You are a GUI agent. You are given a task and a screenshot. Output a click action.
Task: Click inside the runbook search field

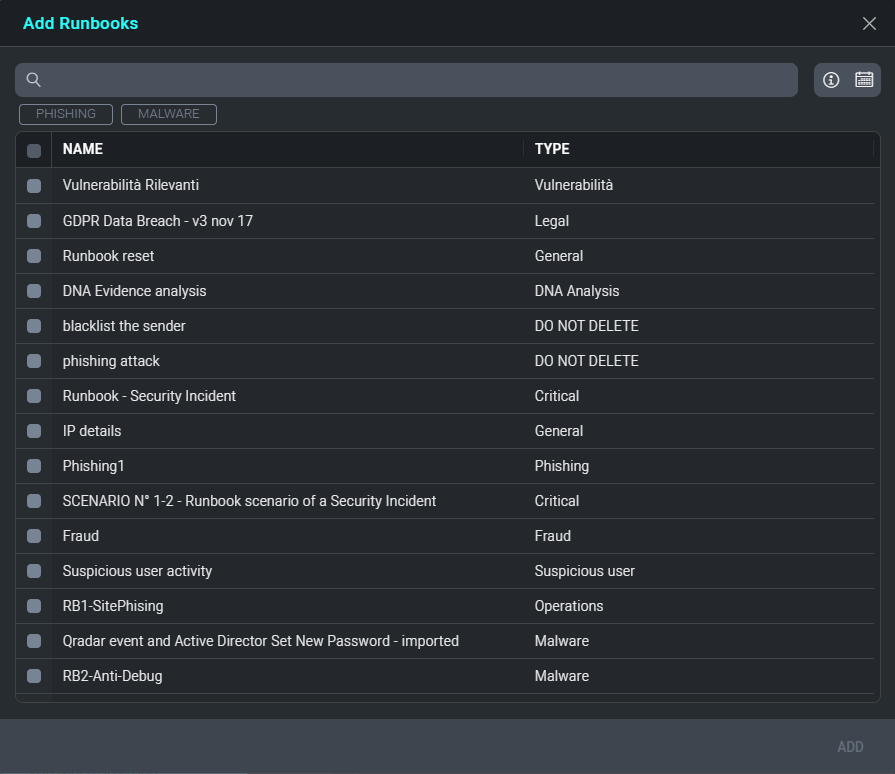420,80
